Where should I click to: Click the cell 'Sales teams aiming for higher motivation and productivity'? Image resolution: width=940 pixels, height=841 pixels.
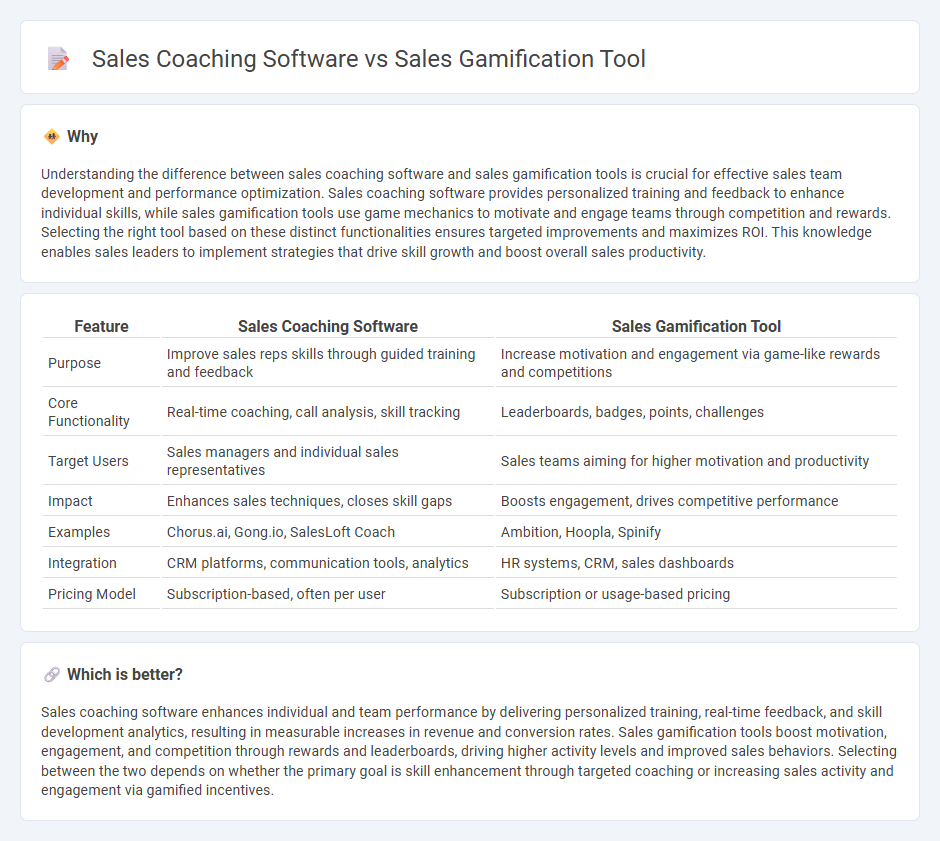coord(696,461)
